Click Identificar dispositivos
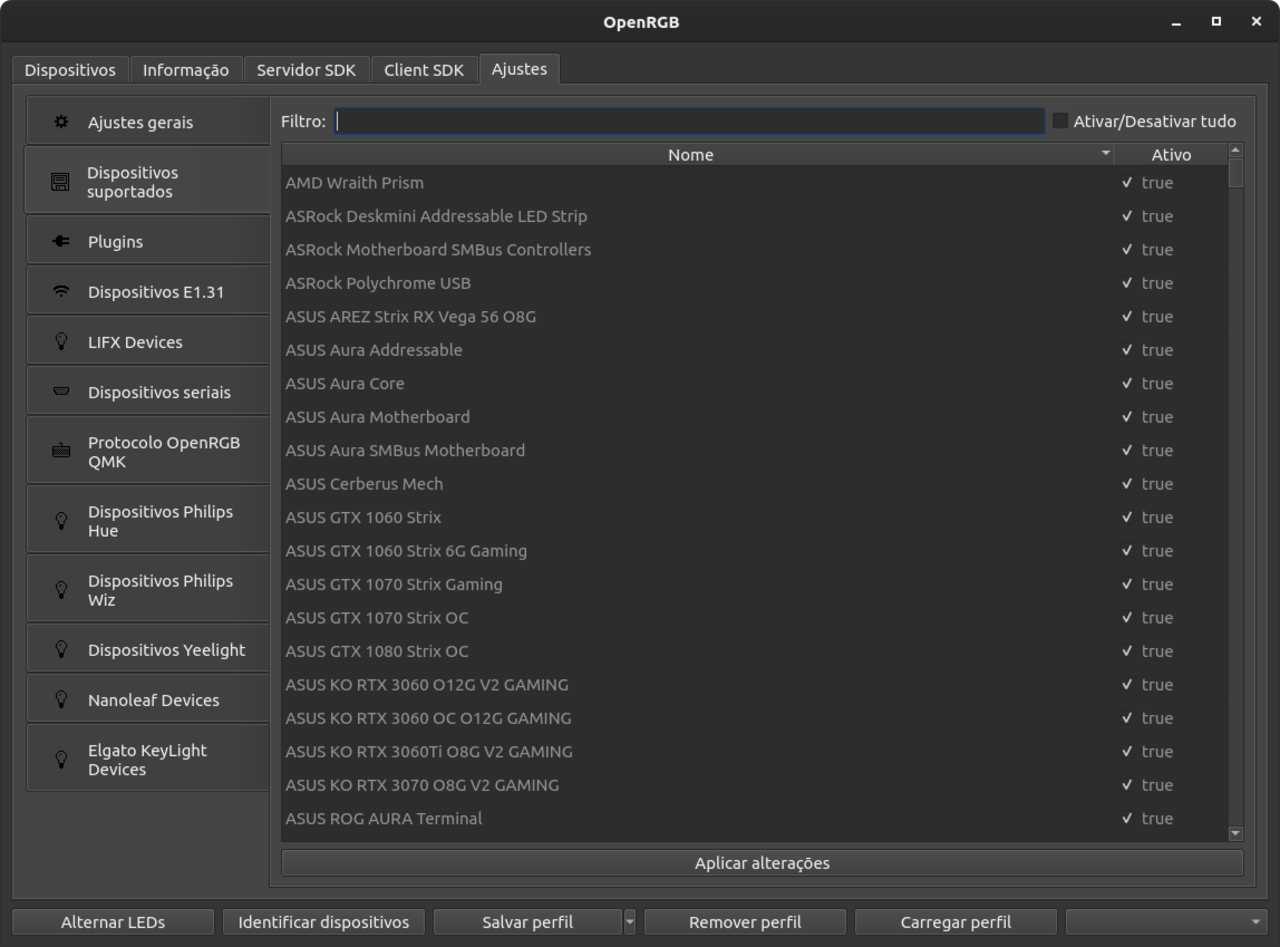The image size is (1280, 947). coord(323,921)
